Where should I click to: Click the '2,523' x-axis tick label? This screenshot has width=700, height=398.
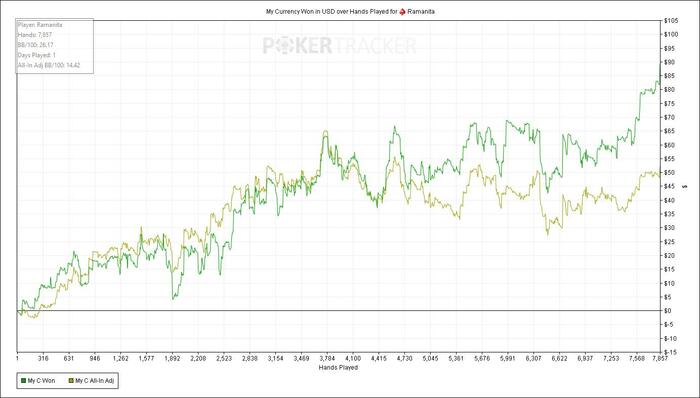click(224, 358)
